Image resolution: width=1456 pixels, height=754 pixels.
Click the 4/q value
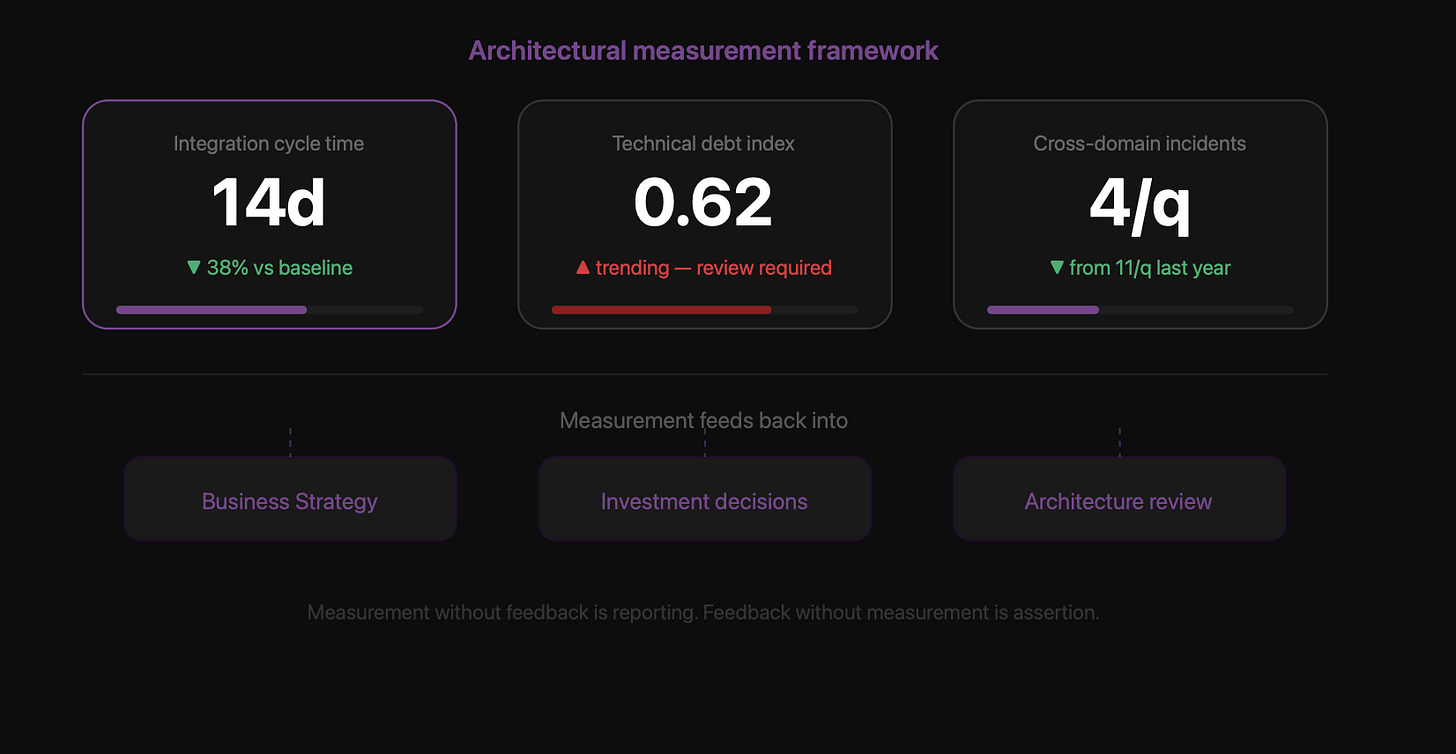(1140, 205)
